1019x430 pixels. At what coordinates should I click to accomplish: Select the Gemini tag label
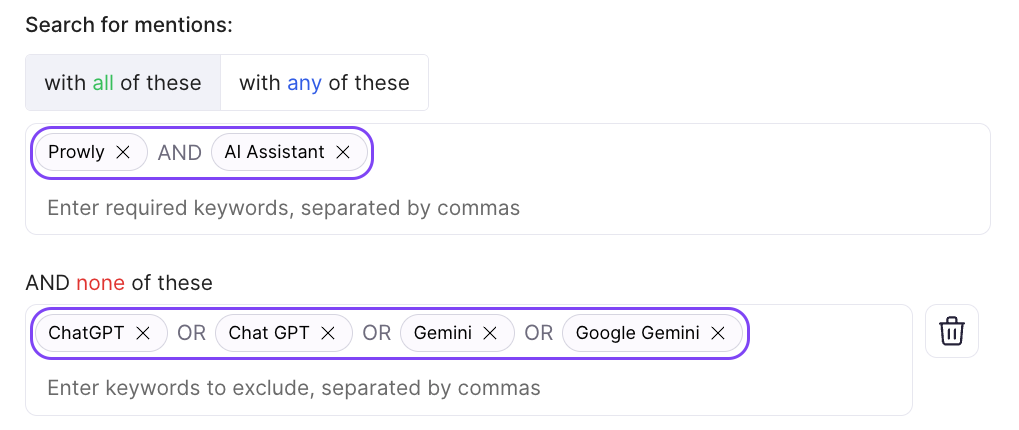click(442, 333)
